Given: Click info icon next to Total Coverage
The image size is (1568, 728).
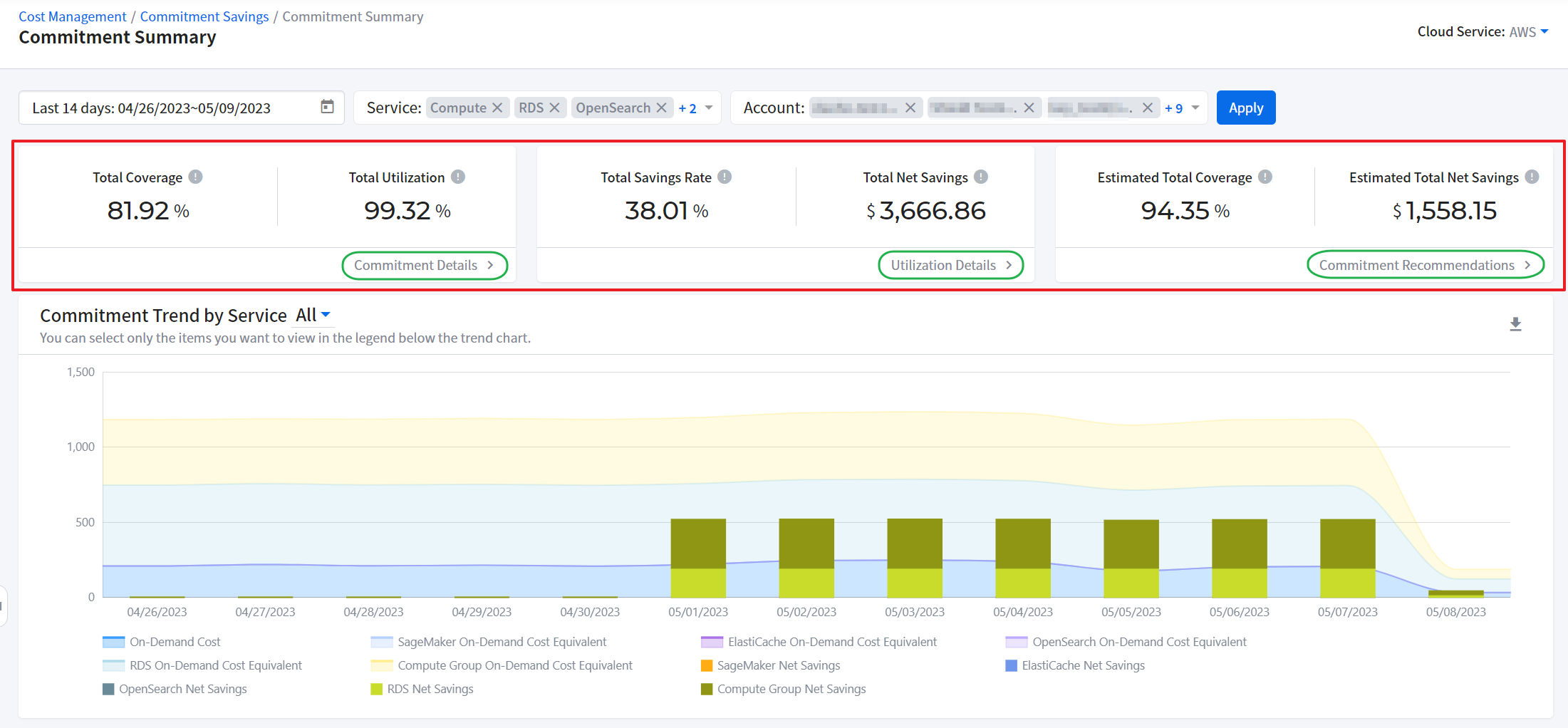Looking at the screenshot, I should (195, 177).
